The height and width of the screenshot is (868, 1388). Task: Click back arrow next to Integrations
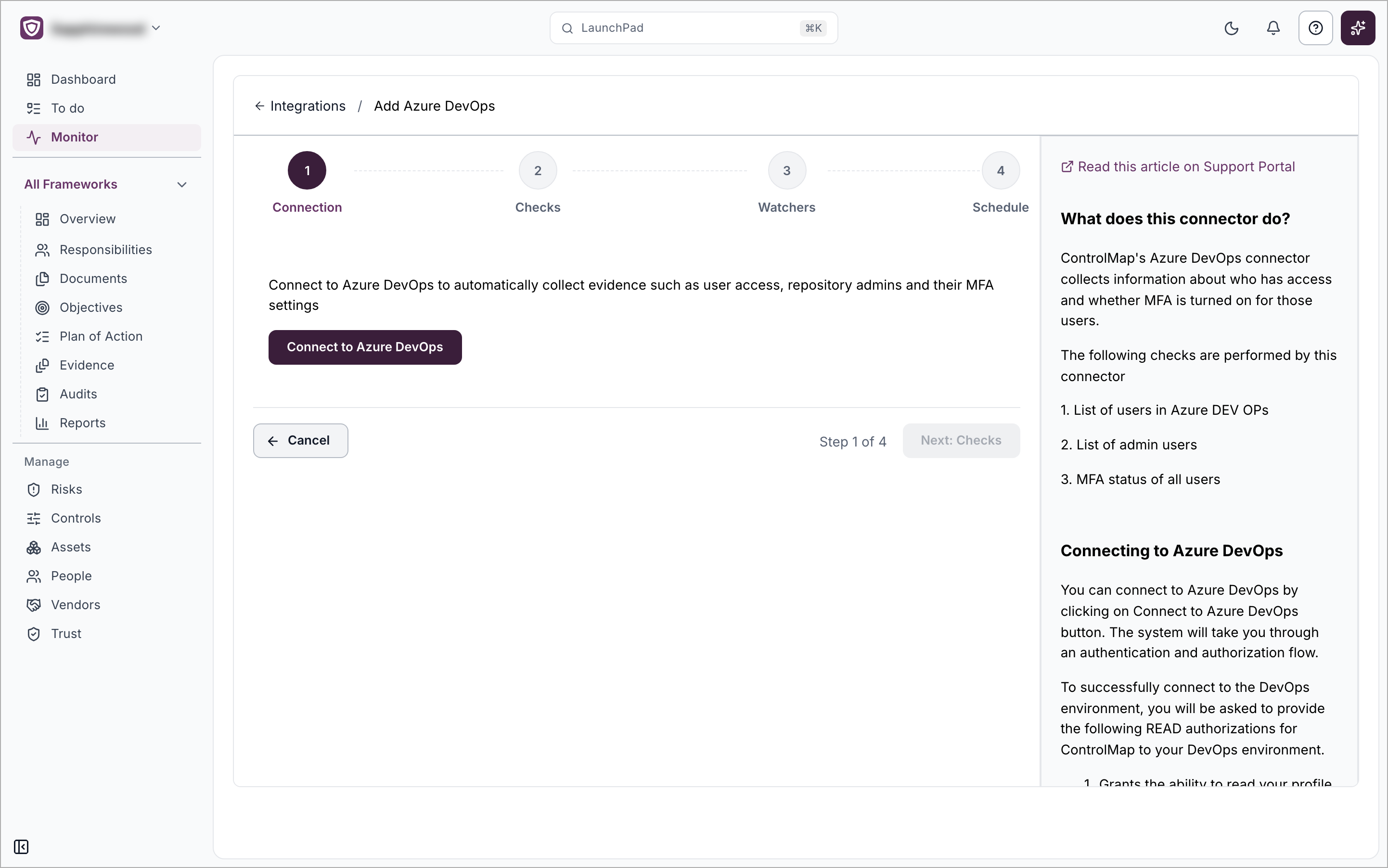click(x=259, y=106)
